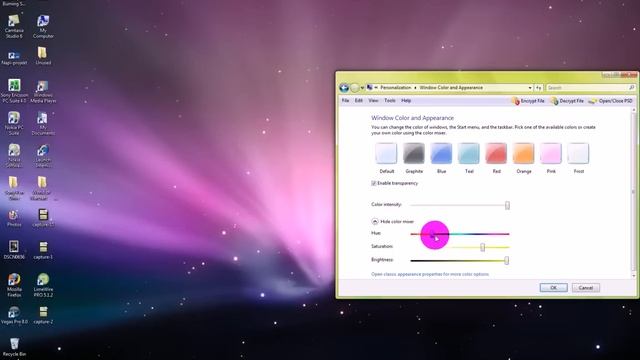
Task: Open classic appearance properties link
Action: 430,274
